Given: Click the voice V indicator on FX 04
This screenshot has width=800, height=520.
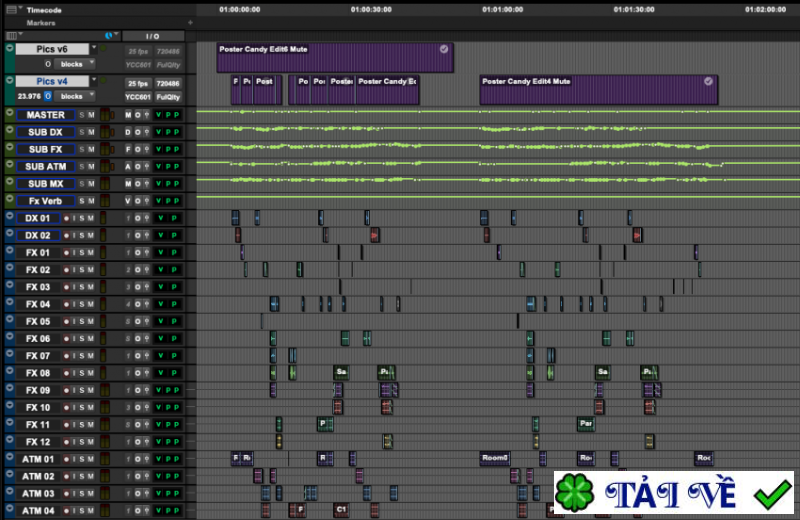Looking at the screenshot, I should 158,304.
